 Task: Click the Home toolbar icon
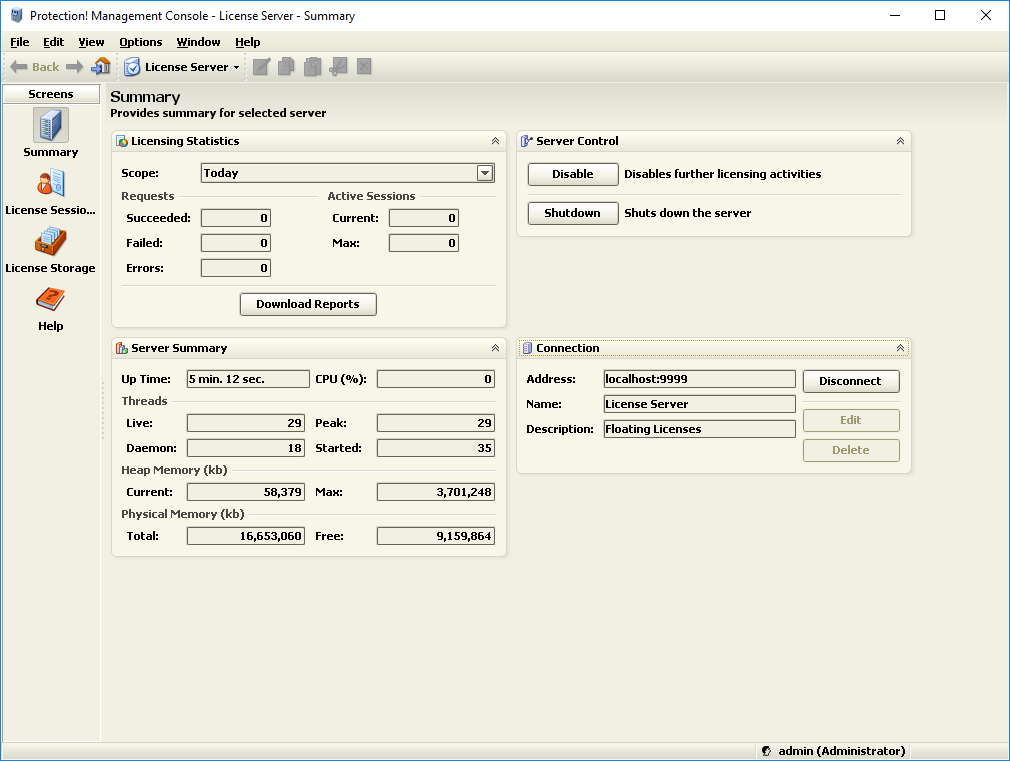point(101,67)
